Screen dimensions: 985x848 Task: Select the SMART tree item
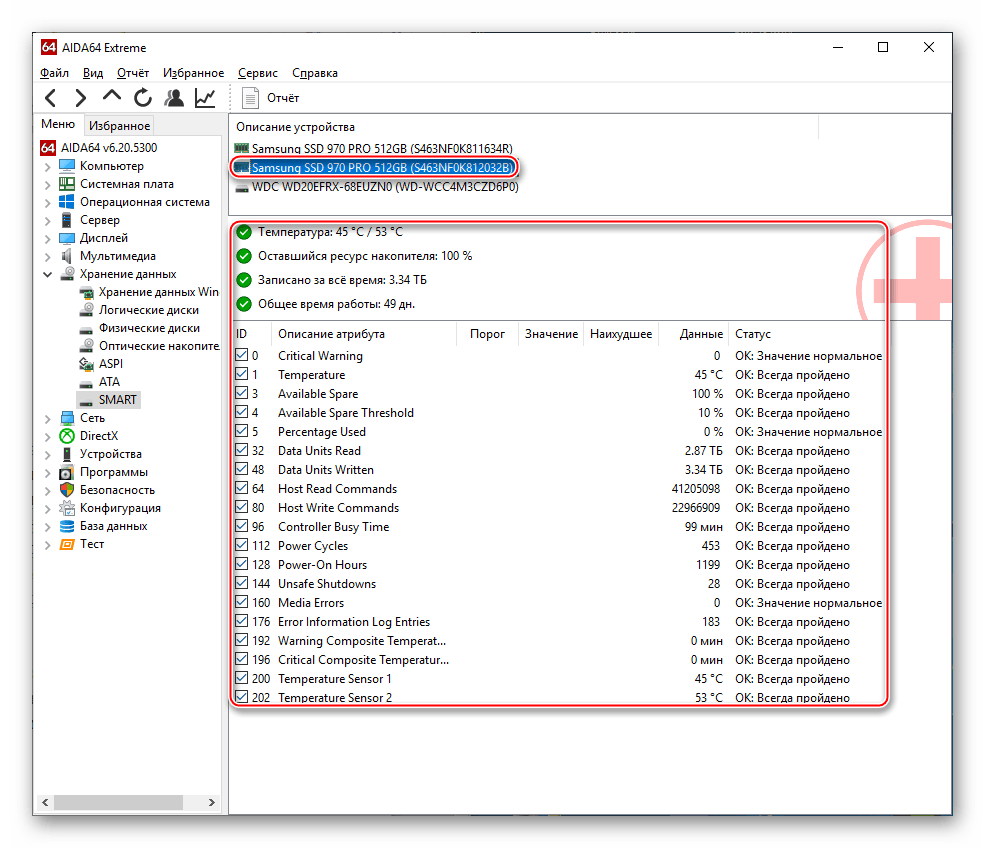(x=118, y=400)
